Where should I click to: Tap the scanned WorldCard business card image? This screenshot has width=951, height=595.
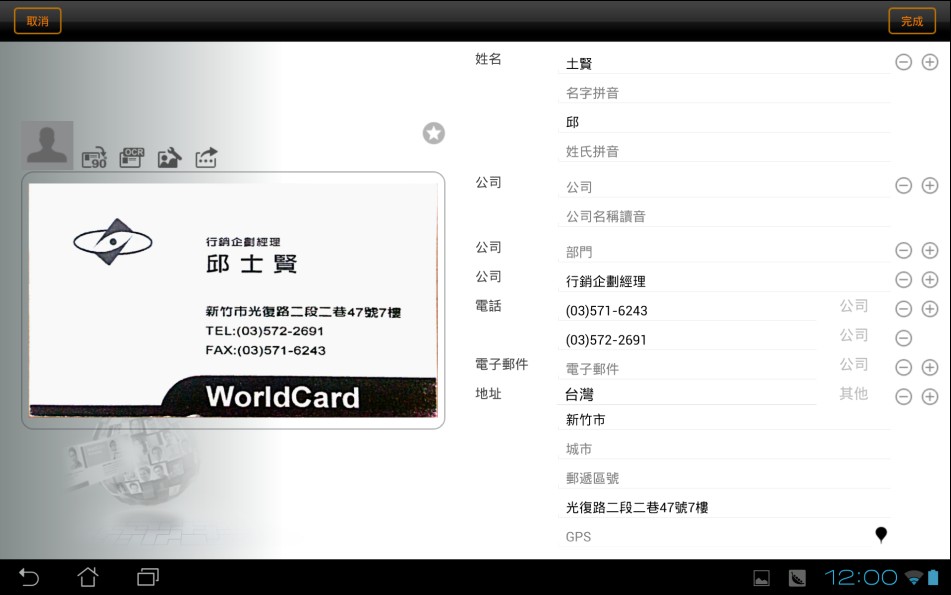tap(233, 300)
